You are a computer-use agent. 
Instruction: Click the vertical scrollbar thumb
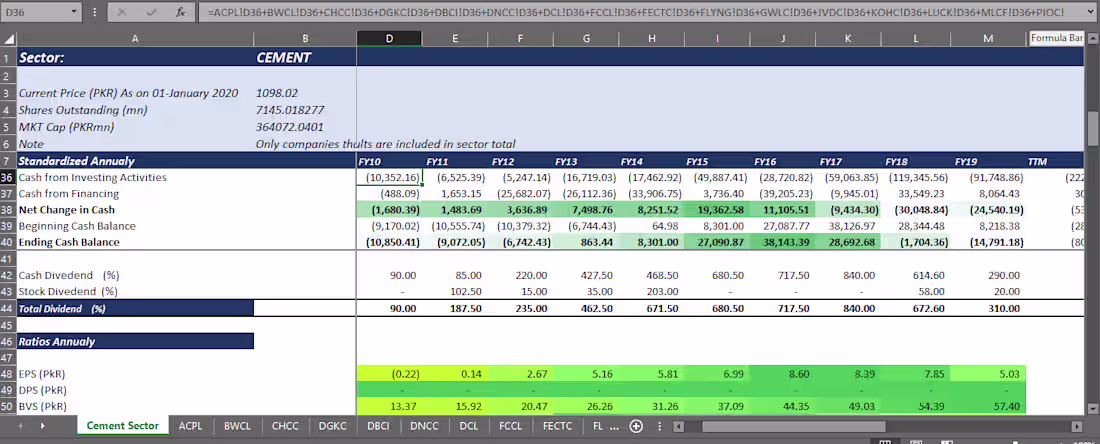coord(1093,127)
